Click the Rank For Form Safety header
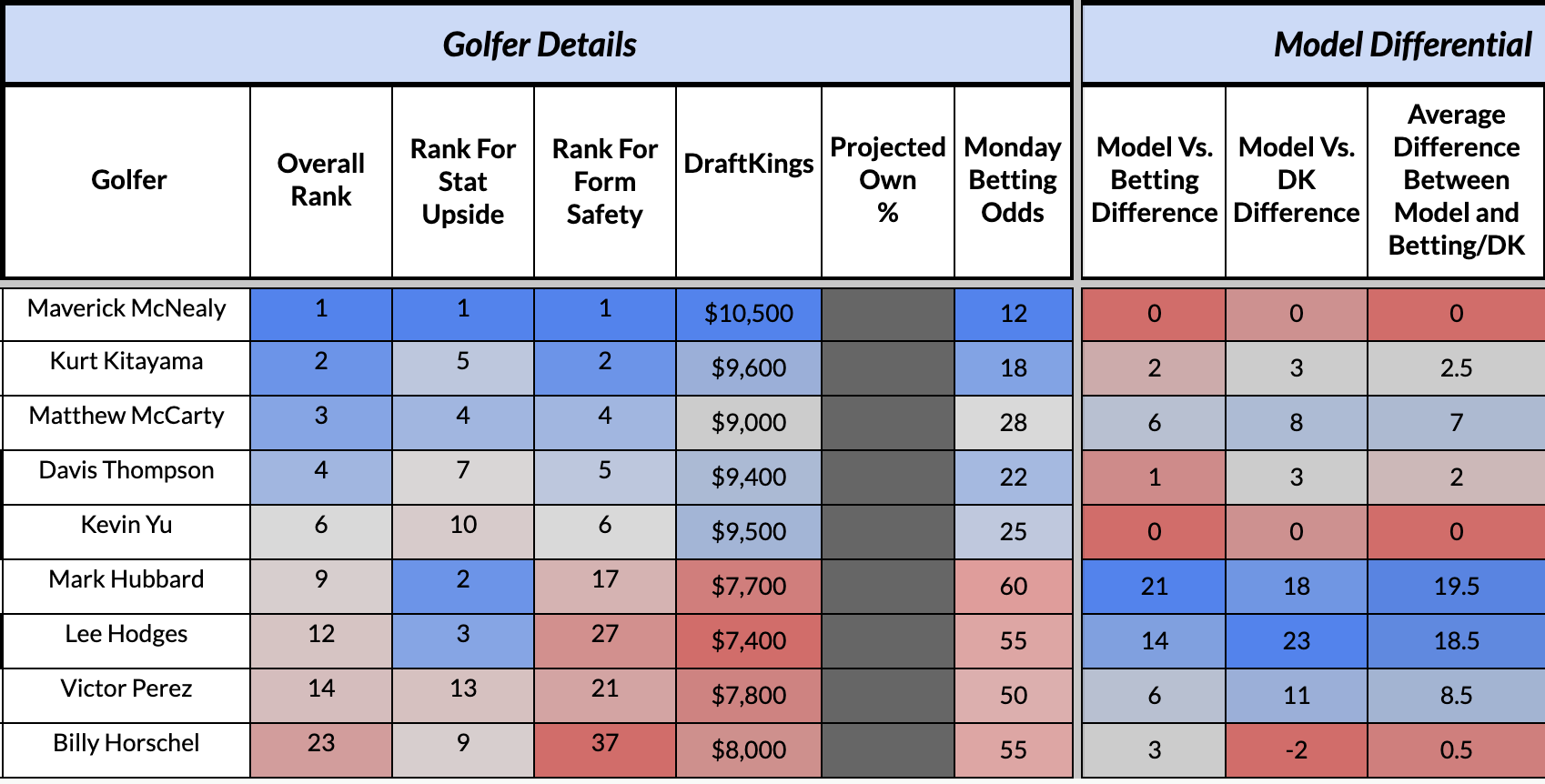 (605, 181)
